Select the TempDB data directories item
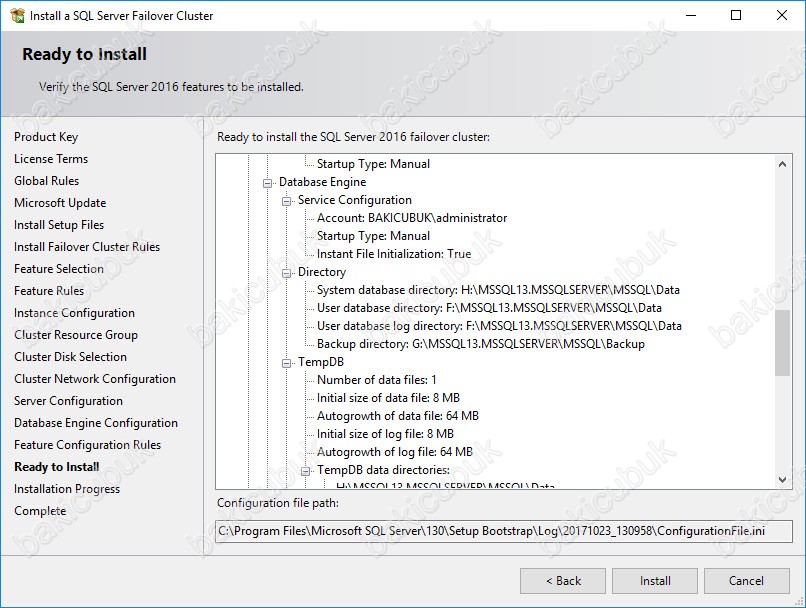 pyautogui.click(x=383, y=470)
